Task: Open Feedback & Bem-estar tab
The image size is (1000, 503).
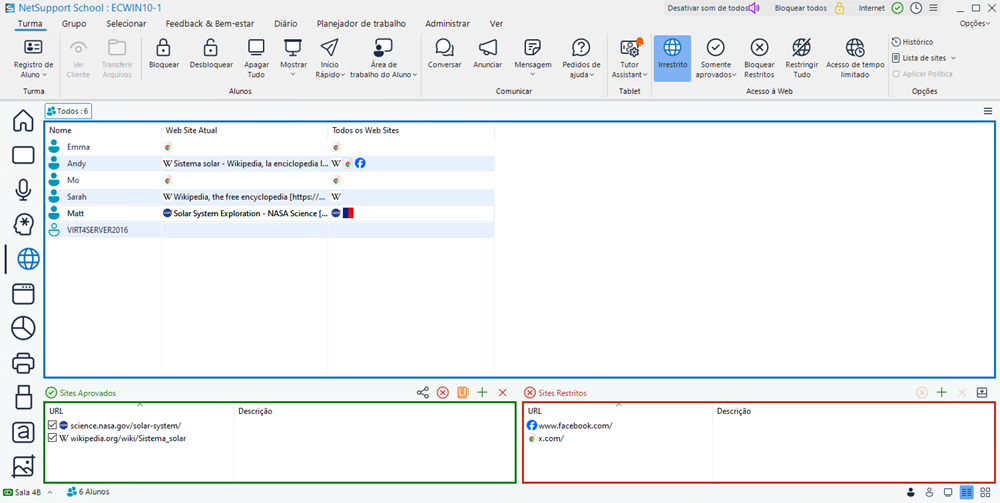Action: click(x=210, y=24)
